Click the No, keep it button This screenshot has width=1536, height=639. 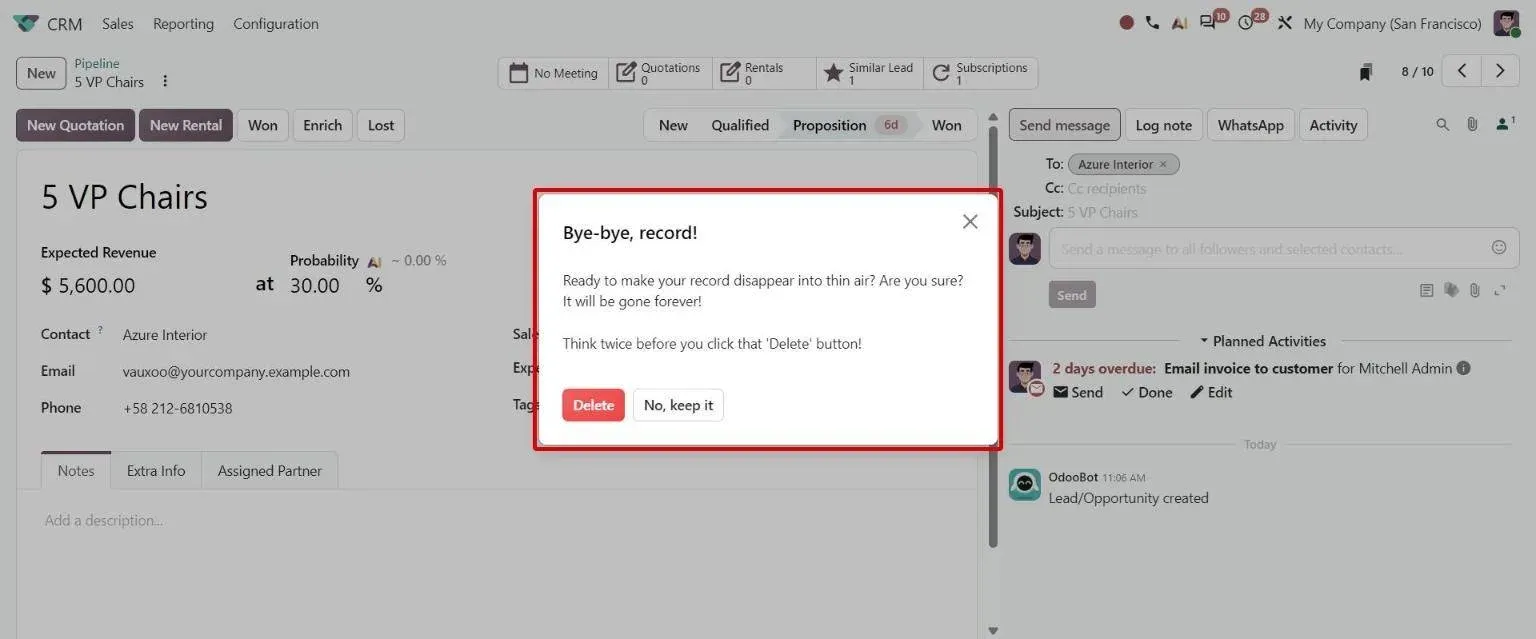coord(678,405)
